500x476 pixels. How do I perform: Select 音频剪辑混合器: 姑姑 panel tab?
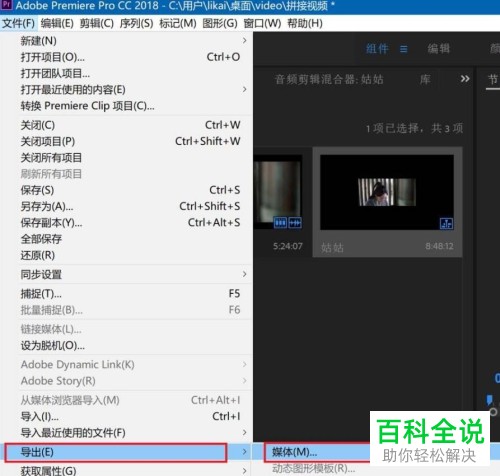[x=329, y=79]
